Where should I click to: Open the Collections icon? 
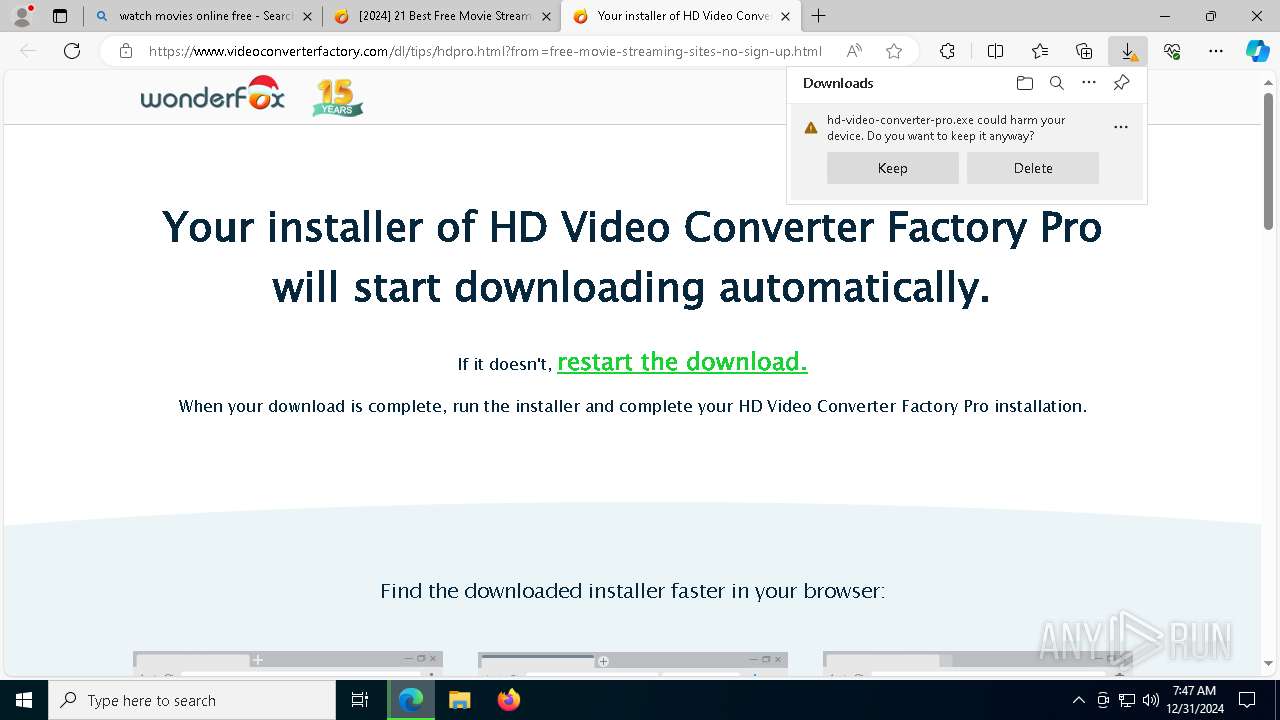coord(1084,51)
